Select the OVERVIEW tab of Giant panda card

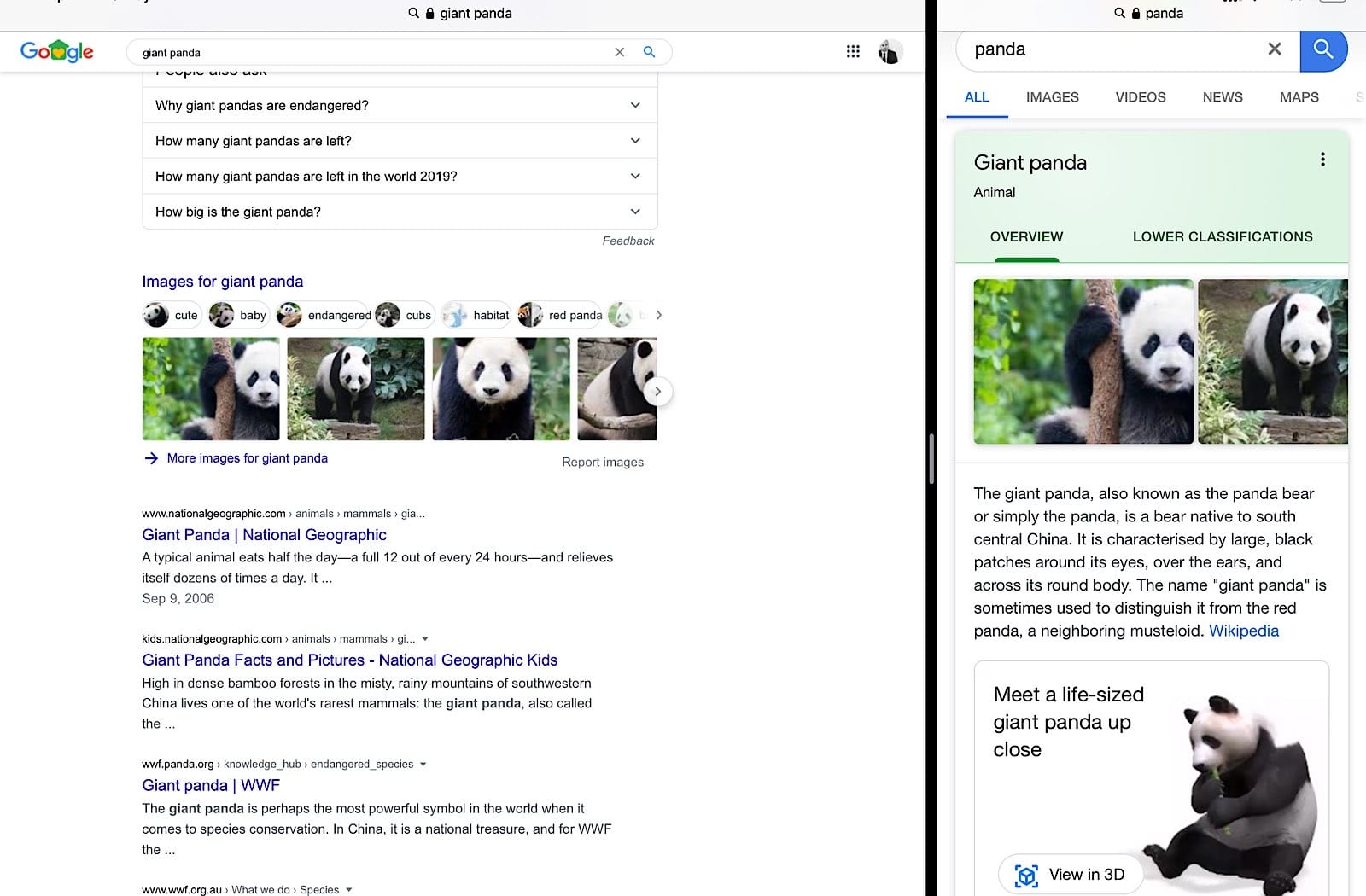1026,236
